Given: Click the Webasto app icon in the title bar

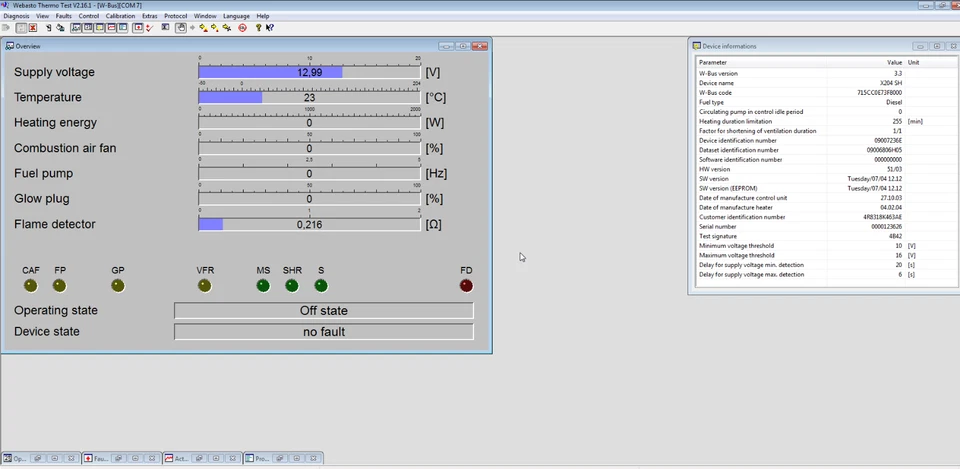Looking at the screenshot, I should tap(4, 5).
